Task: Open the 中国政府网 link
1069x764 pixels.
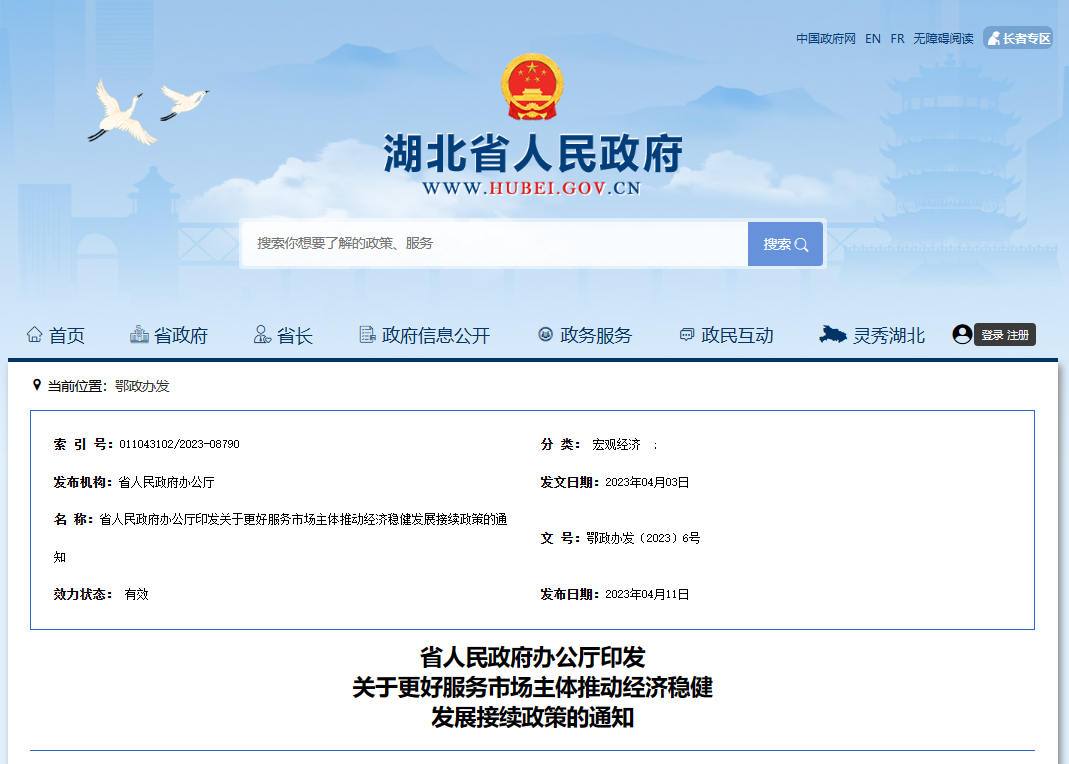Action: tap(826, 39)
